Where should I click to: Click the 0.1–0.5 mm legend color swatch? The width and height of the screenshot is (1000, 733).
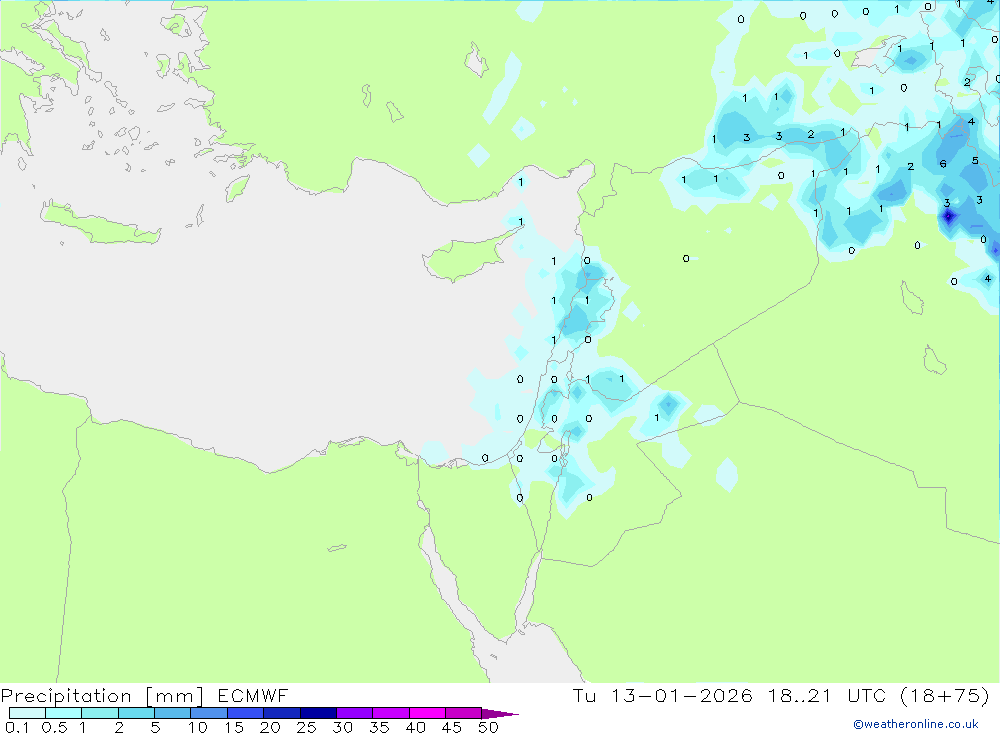click(x=27, y=713)
